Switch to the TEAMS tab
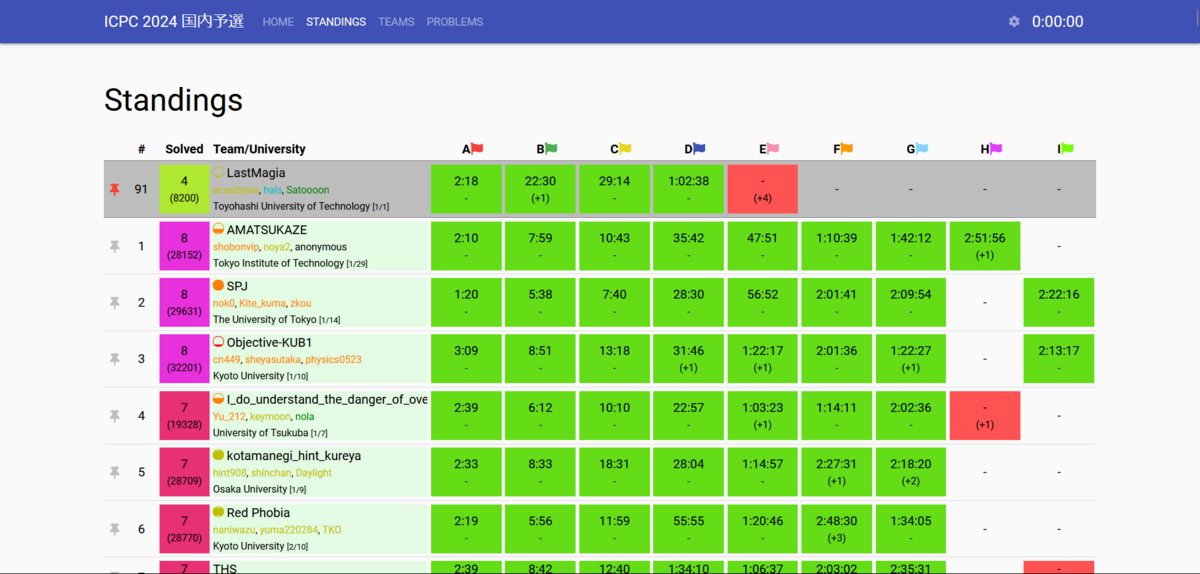The image size is (1200, 574). tap(396, 21)
